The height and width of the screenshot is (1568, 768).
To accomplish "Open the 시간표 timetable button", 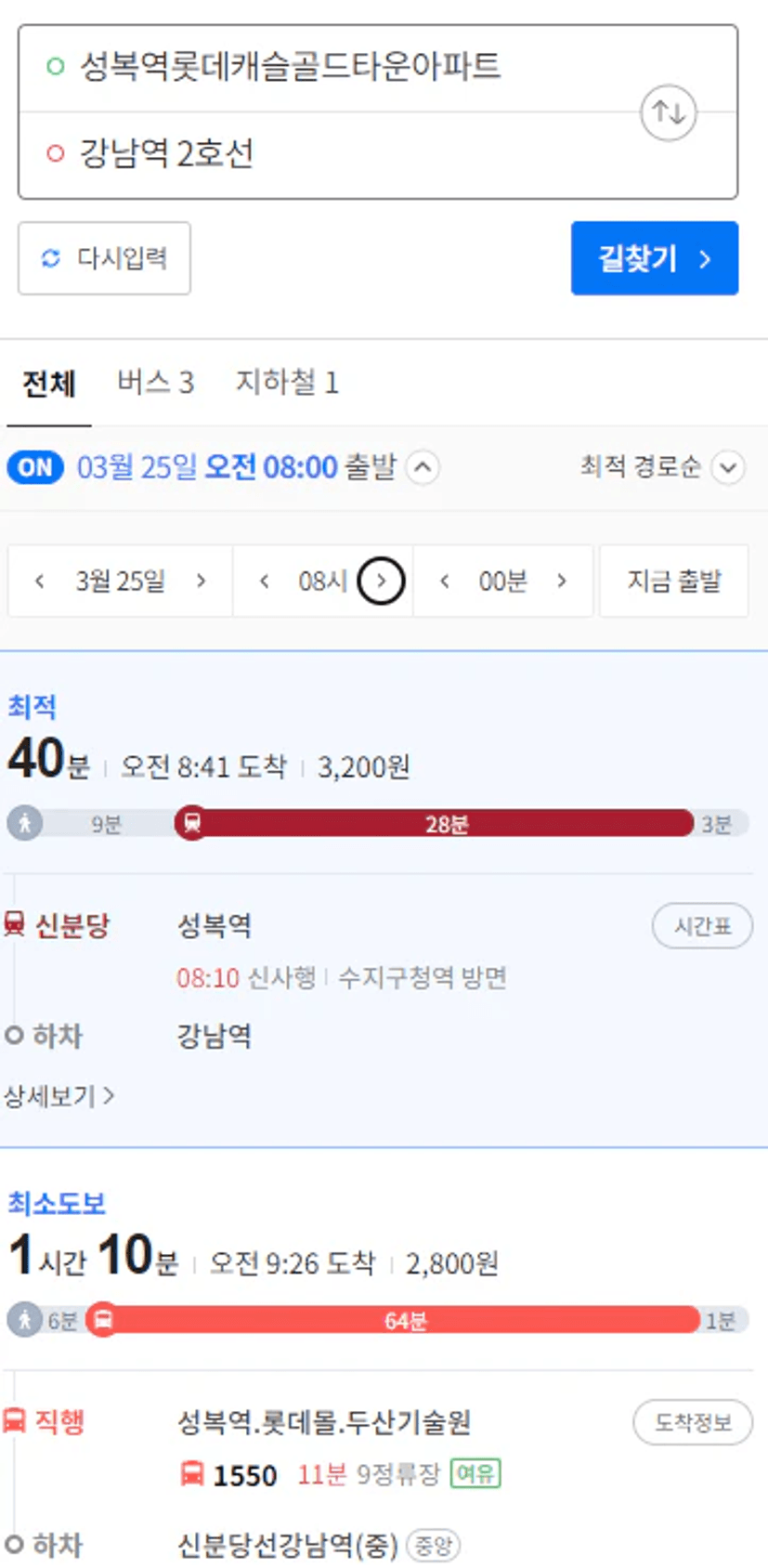I will pyautogui.click(x=702, y=926).
